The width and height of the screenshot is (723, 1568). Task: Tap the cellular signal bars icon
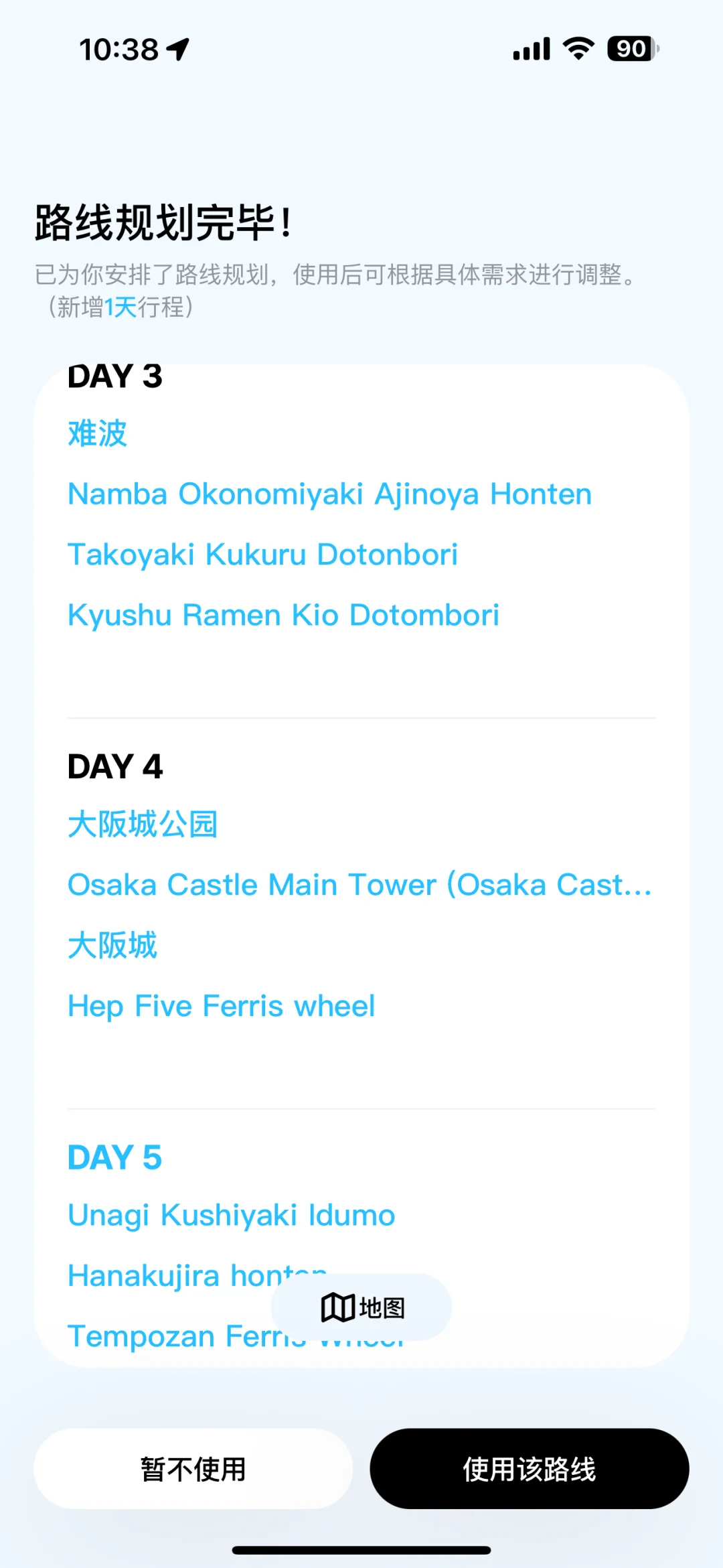532,49
